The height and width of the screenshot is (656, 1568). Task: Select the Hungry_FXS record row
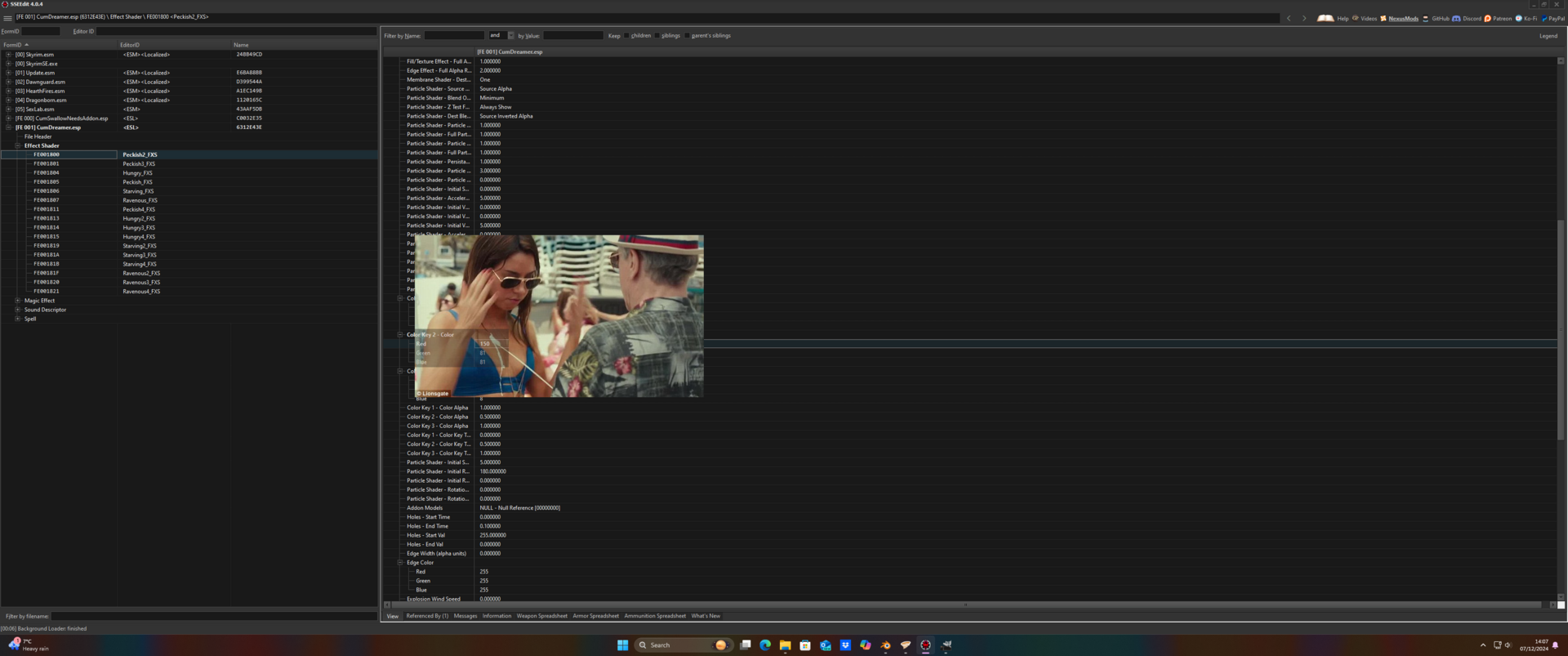click(189, 173)
